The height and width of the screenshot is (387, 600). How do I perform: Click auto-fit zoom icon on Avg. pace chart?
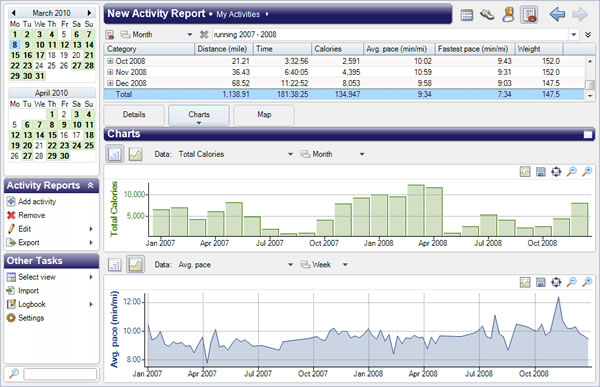click(556, 282)
